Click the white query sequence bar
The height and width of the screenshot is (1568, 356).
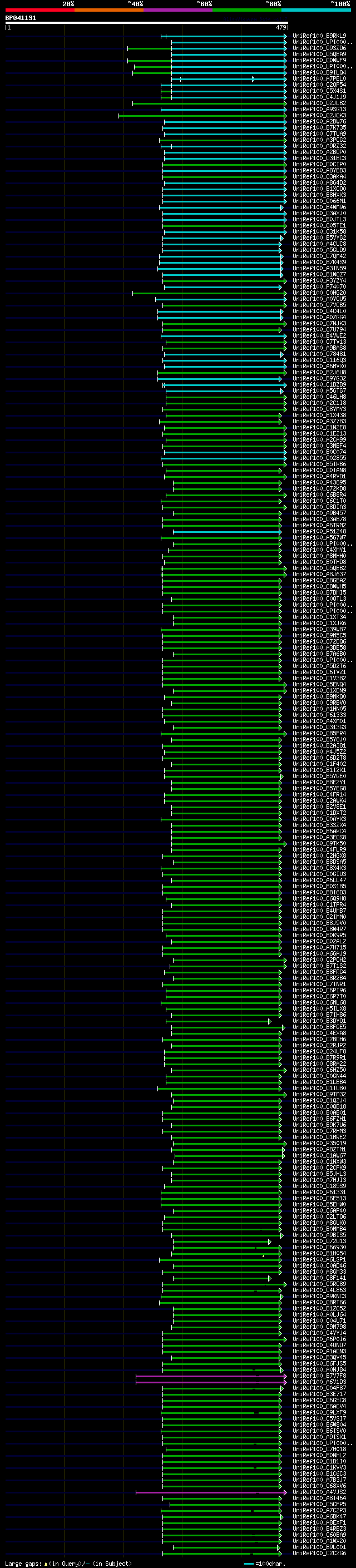tap(147, 22)
